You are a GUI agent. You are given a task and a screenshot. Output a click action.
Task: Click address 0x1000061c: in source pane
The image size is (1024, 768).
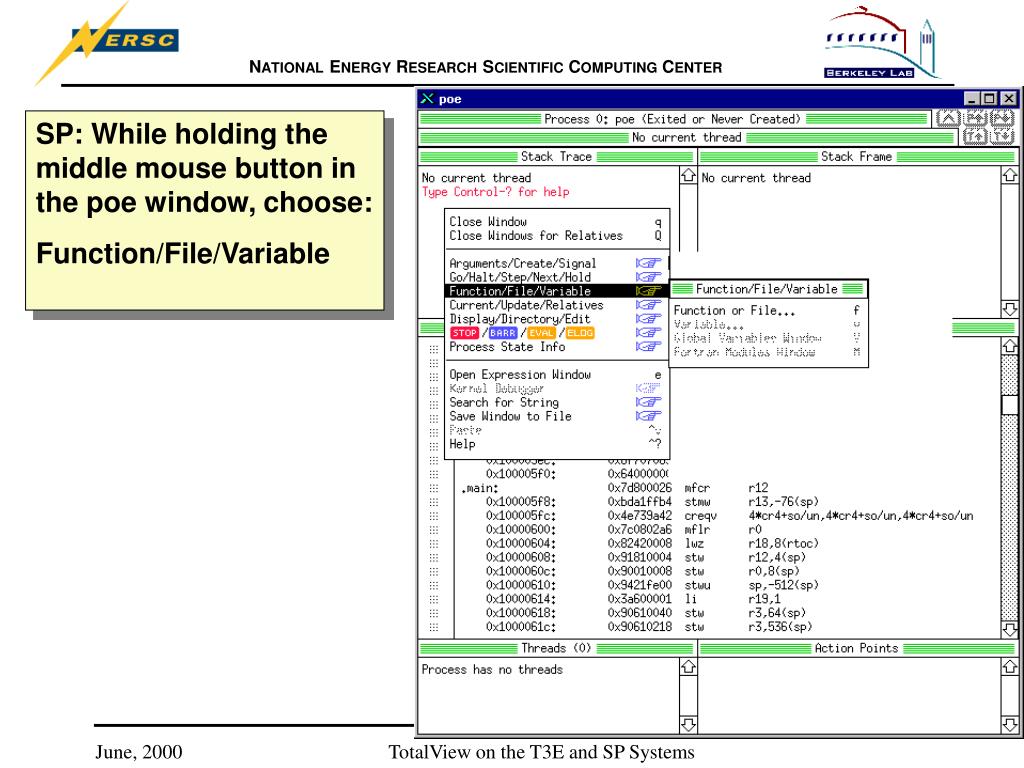pos(521,627)
